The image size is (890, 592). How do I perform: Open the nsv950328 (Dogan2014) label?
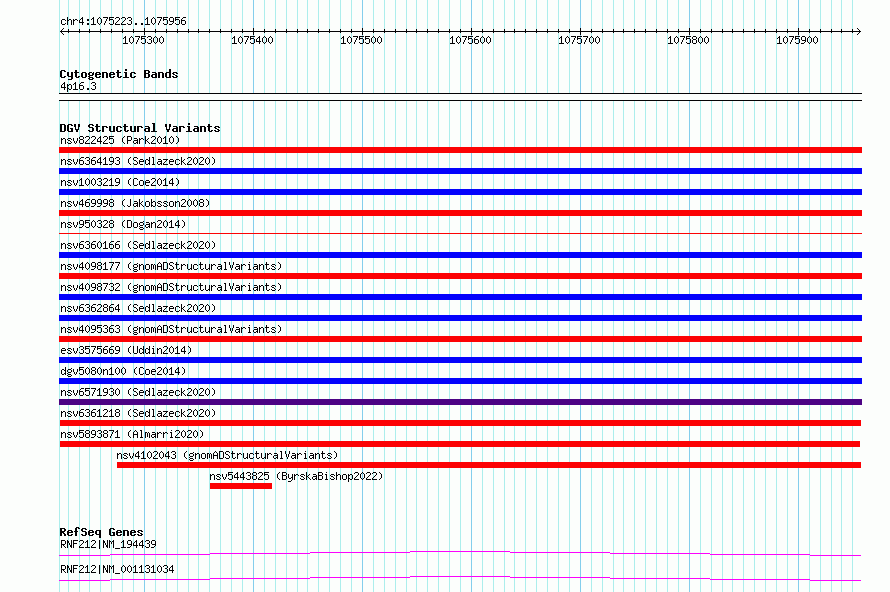click(x=123, y=224)
